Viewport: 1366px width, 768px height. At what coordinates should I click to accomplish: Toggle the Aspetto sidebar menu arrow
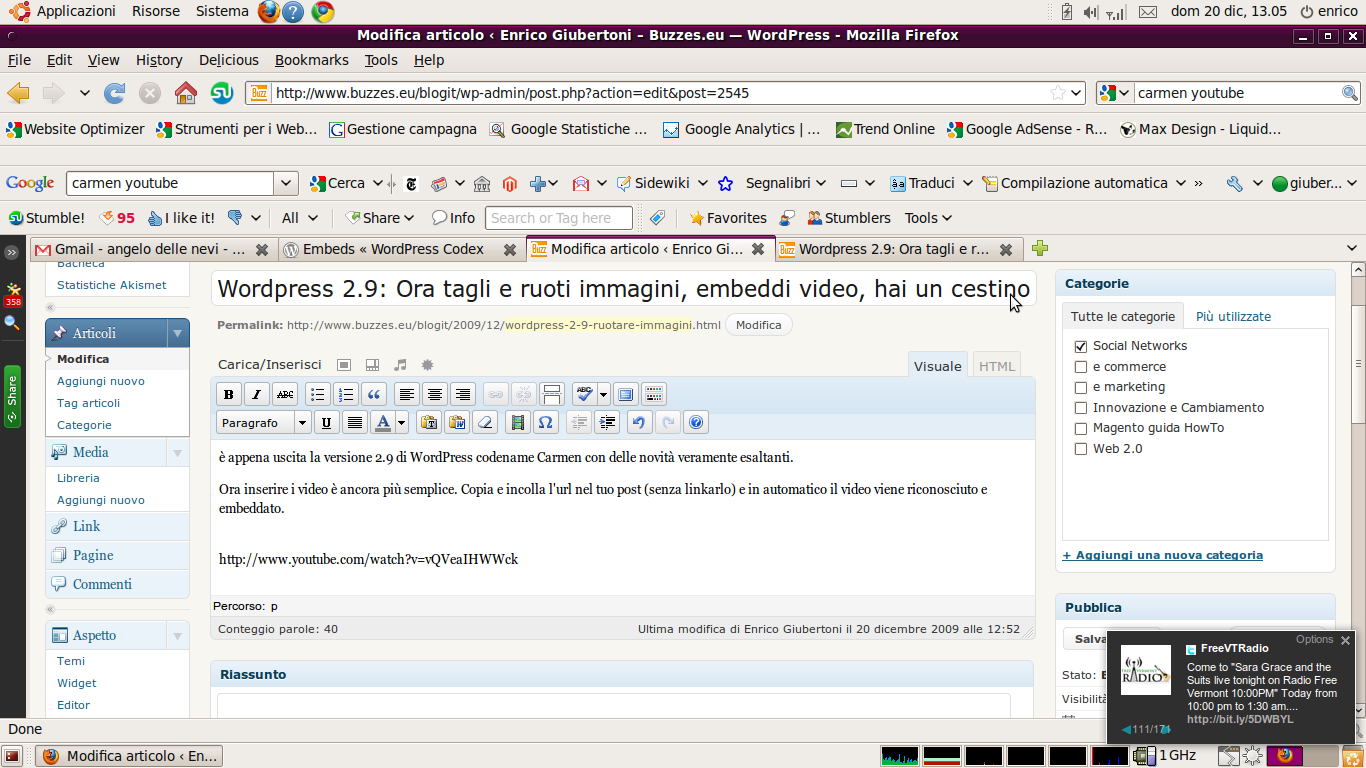coord(178,635)
